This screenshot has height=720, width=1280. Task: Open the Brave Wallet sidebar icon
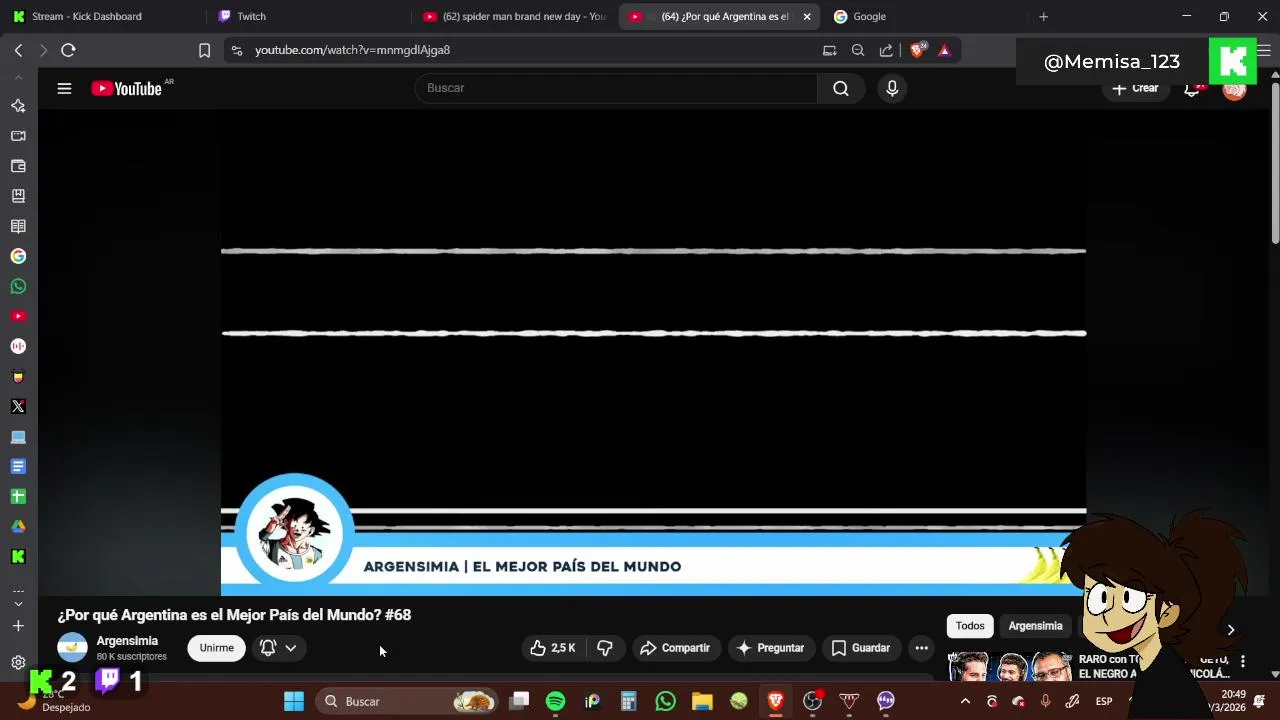pos(18,166)
